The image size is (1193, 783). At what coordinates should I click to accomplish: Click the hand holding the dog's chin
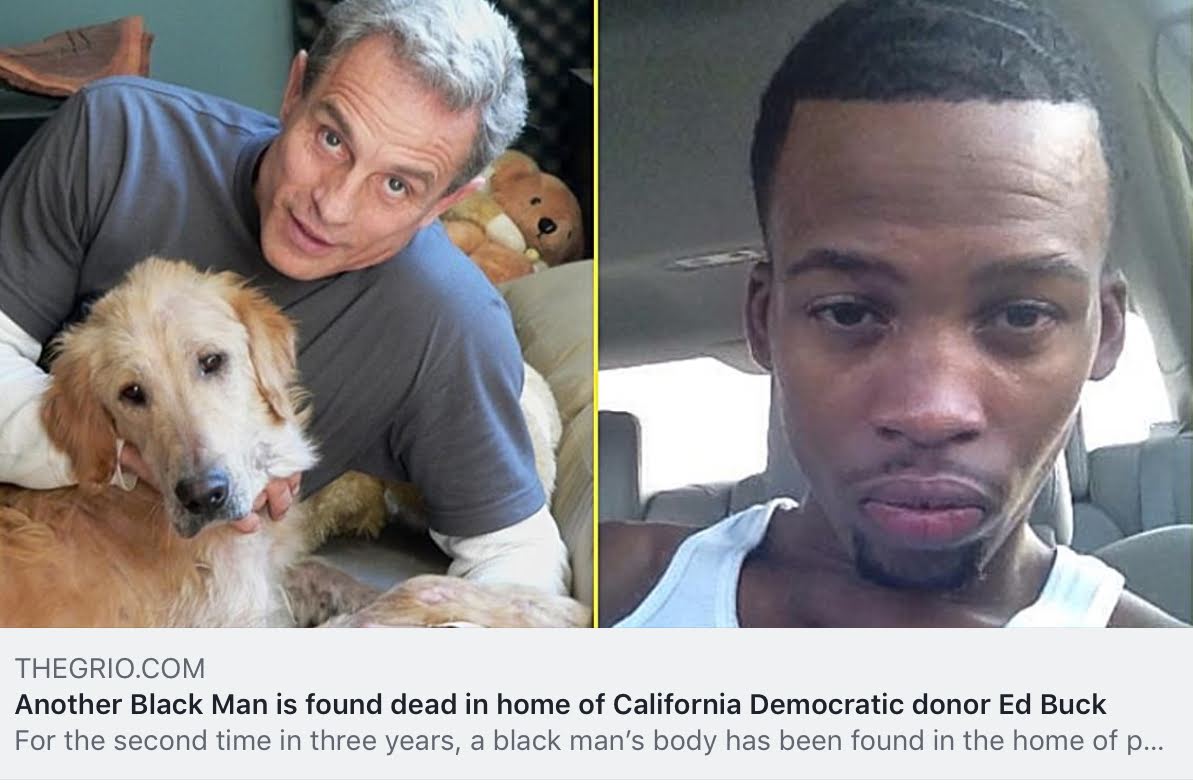point(270,502)
